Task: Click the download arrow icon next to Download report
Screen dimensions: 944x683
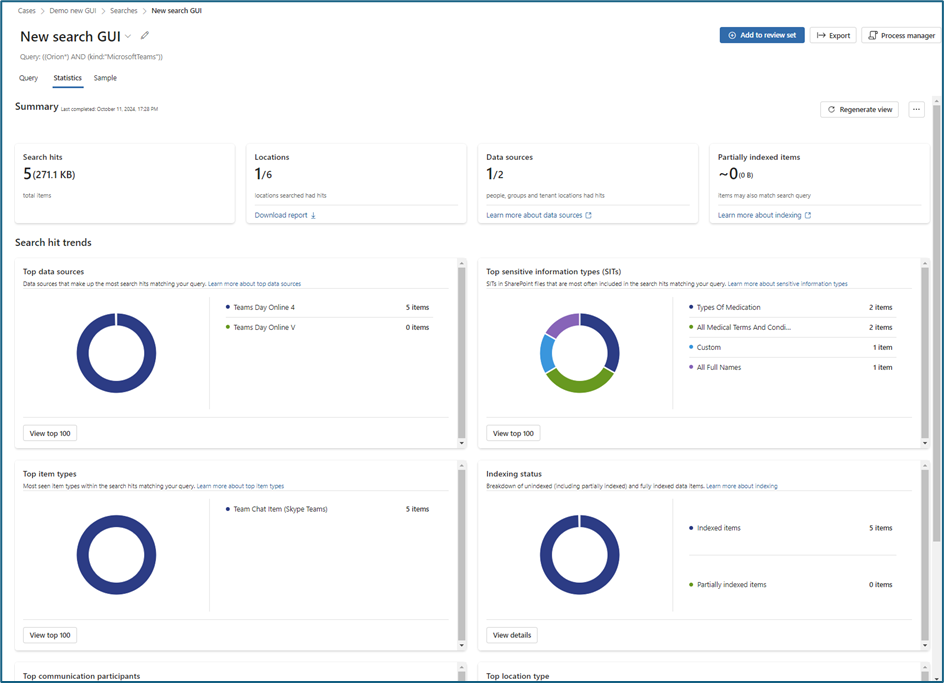Action: tap(313, 215)
